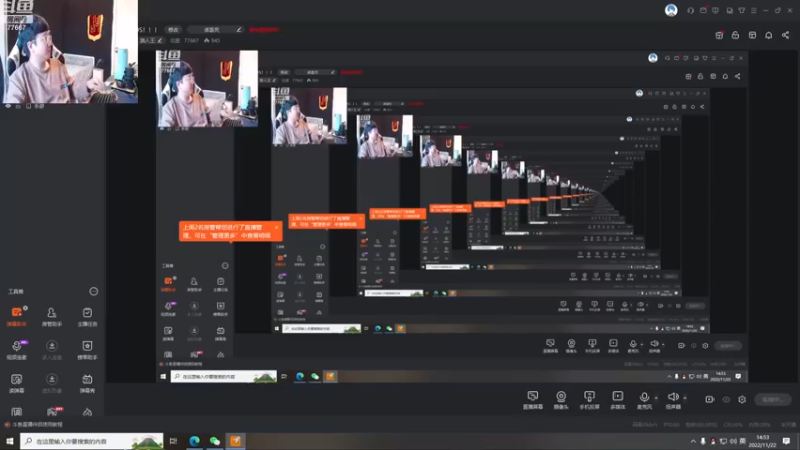Collapse the 工具箱 panel with minus button
Screen dimensions: 800x450
coord(93,291)
